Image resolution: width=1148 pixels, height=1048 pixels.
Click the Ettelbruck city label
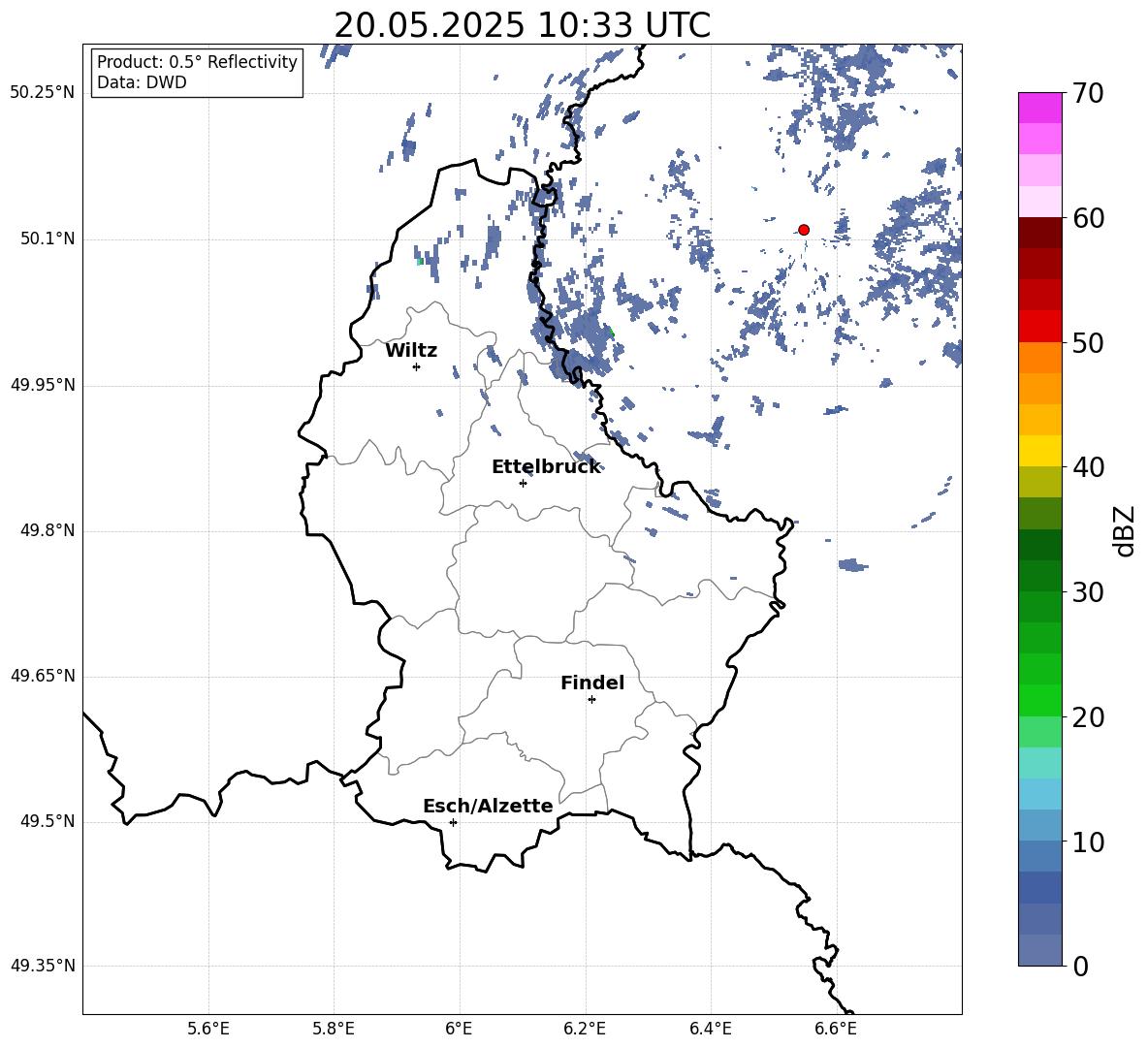pyautogui.click(x=546, y=467)
